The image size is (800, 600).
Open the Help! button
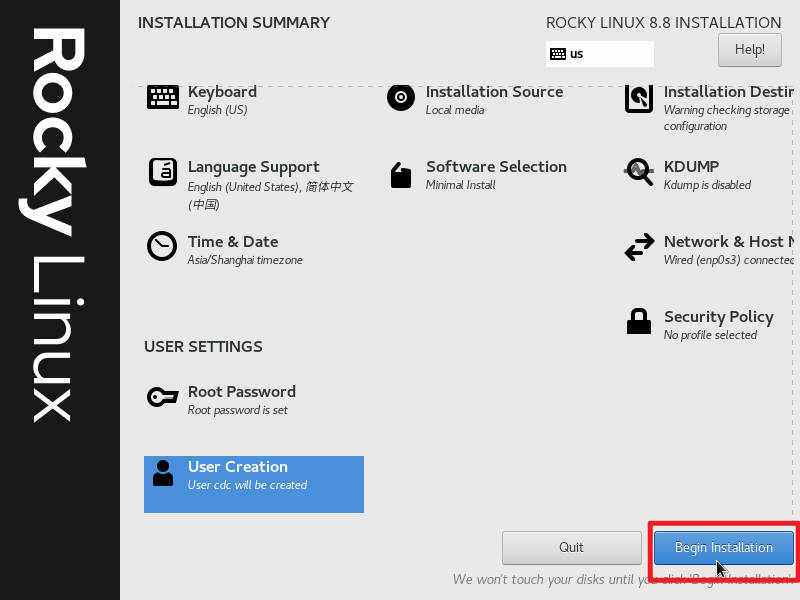749,49
